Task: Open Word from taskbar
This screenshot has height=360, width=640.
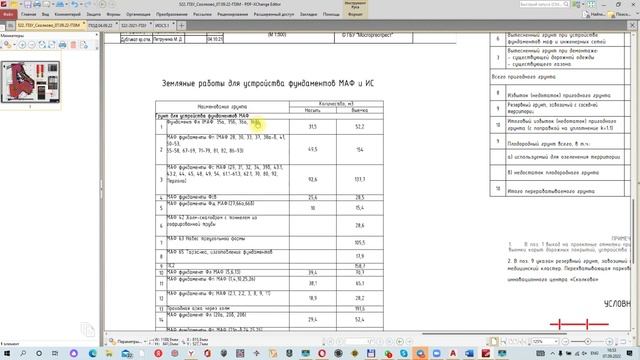Action: pos(469,353)
